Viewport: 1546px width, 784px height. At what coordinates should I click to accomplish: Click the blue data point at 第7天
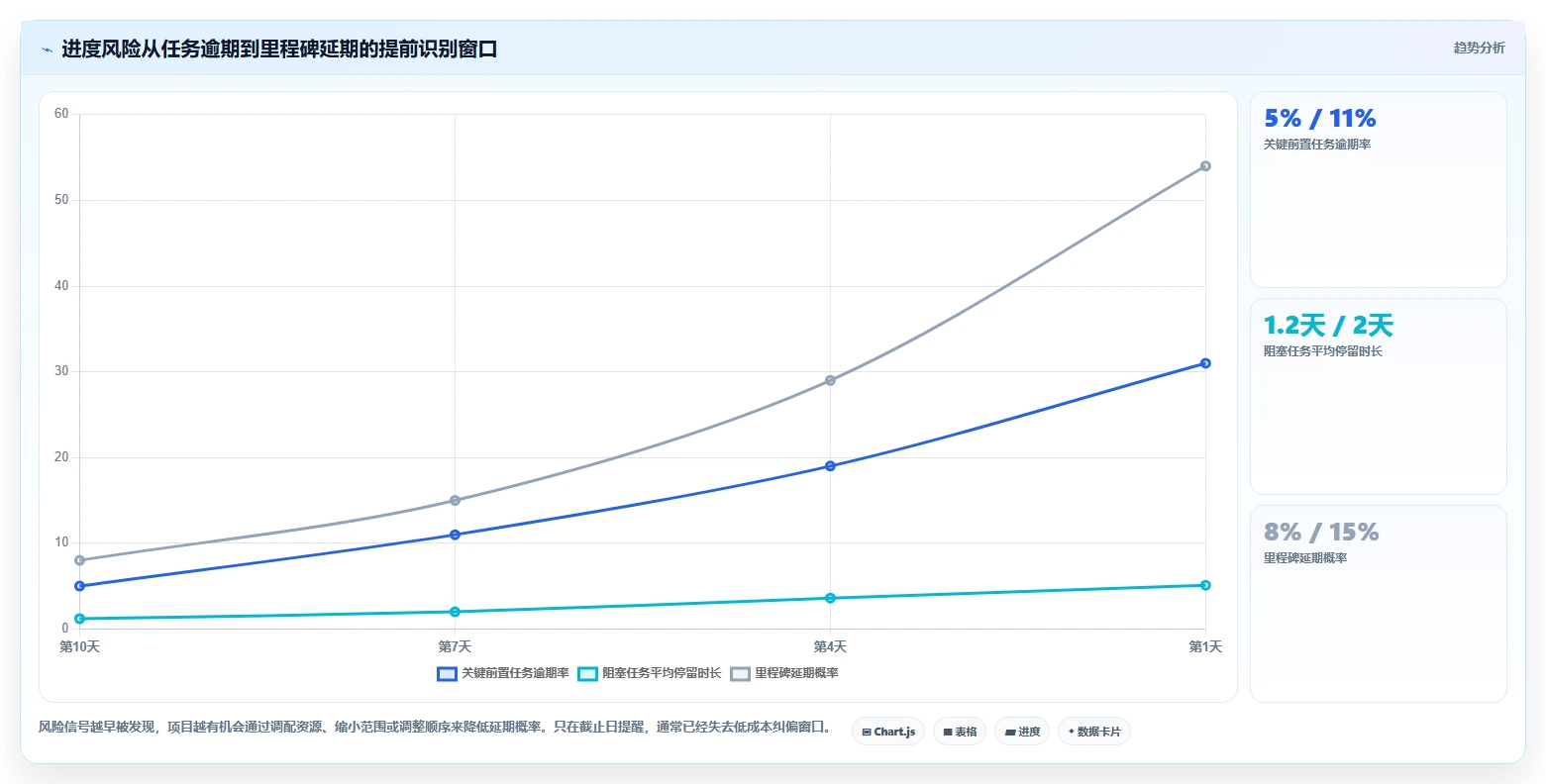455,535
